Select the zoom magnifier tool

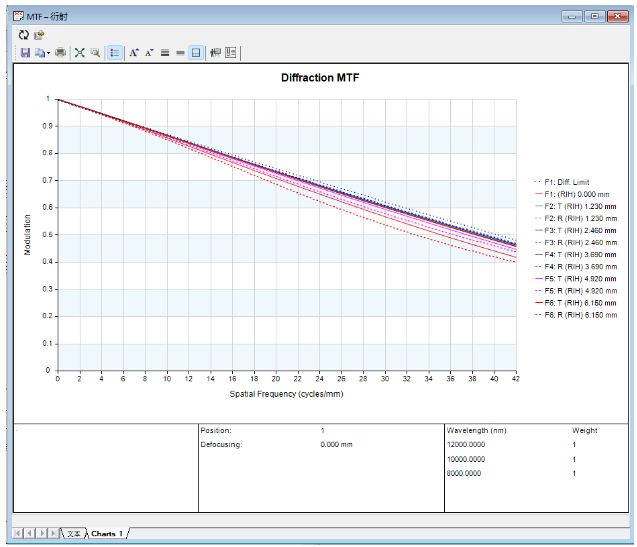click(x=95, y=52)
